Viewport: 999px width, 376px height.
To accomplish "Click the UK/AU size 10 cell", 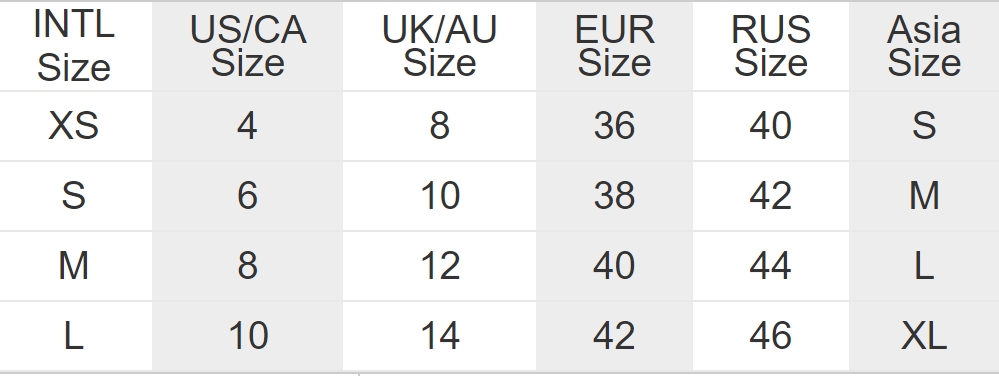I will click(440, 196).
